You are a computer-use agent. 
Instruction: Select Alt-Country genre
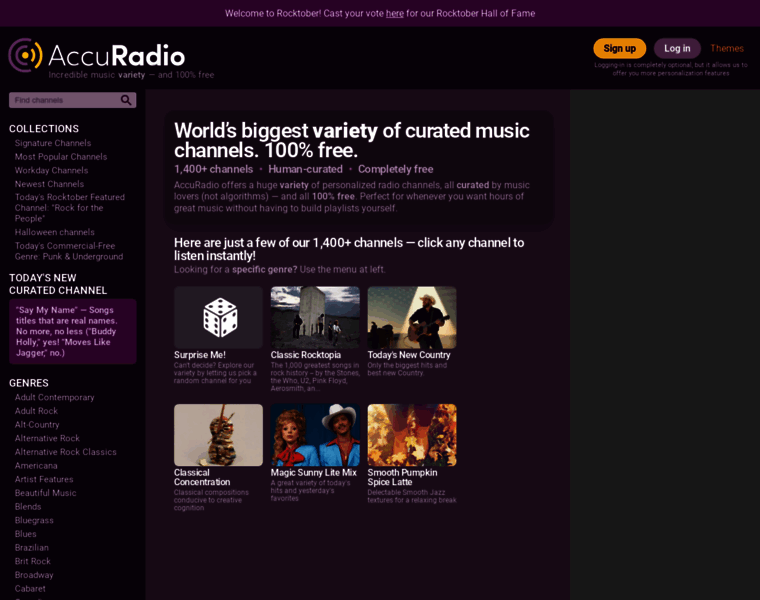pyautogui.click(x=37, y=425)
